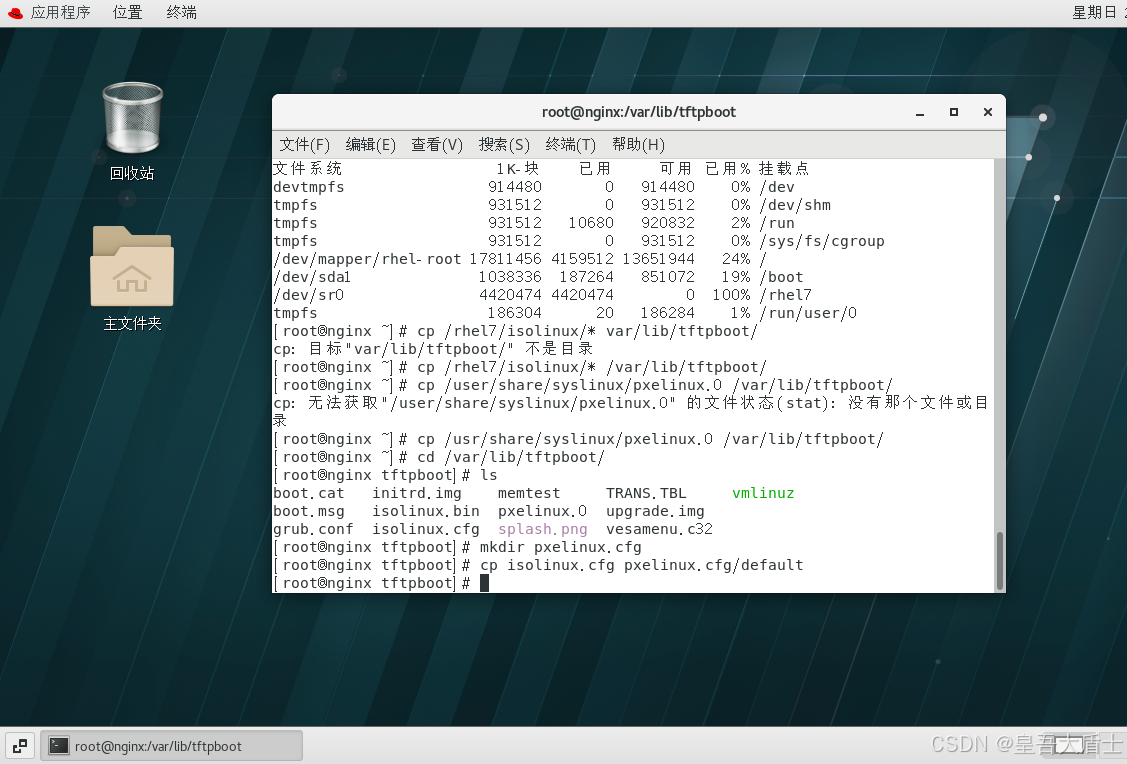Click the devtmpfs filesystem entry
1127x764 pixels.
pos(309,187)
